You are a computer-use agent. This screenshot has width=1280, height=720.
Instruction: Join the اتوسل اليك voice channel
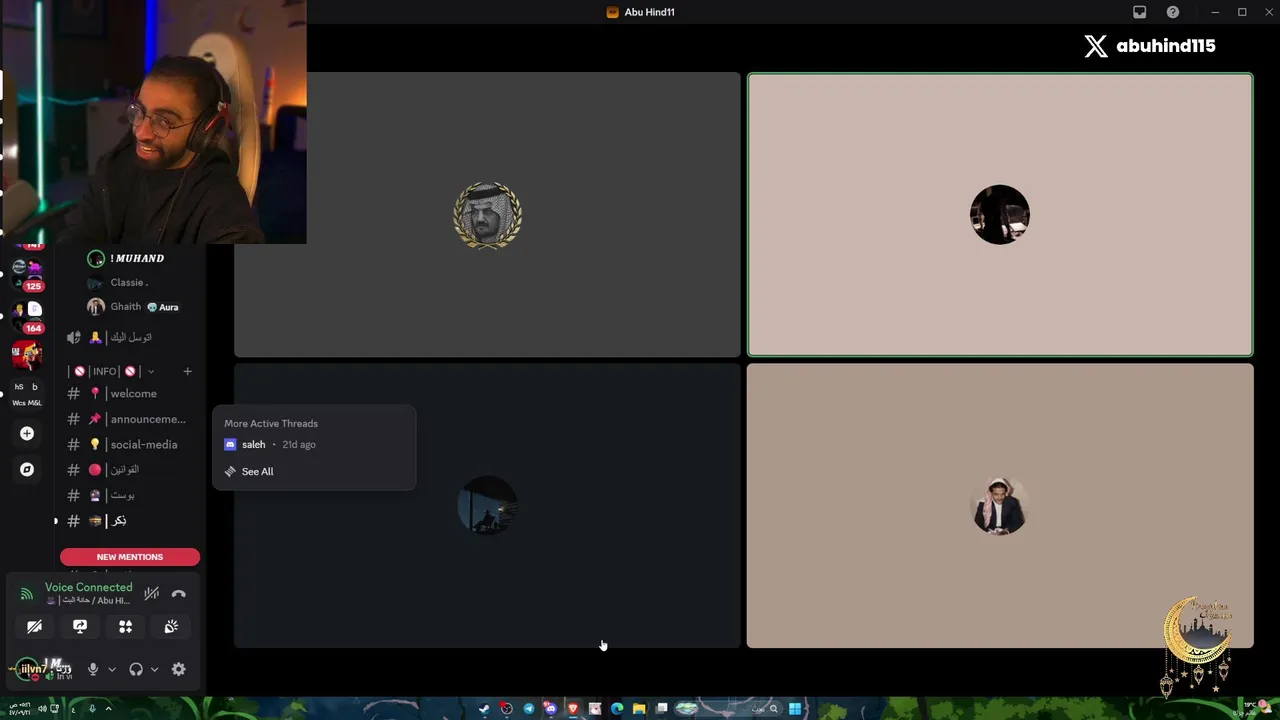[x=130, y=338]
